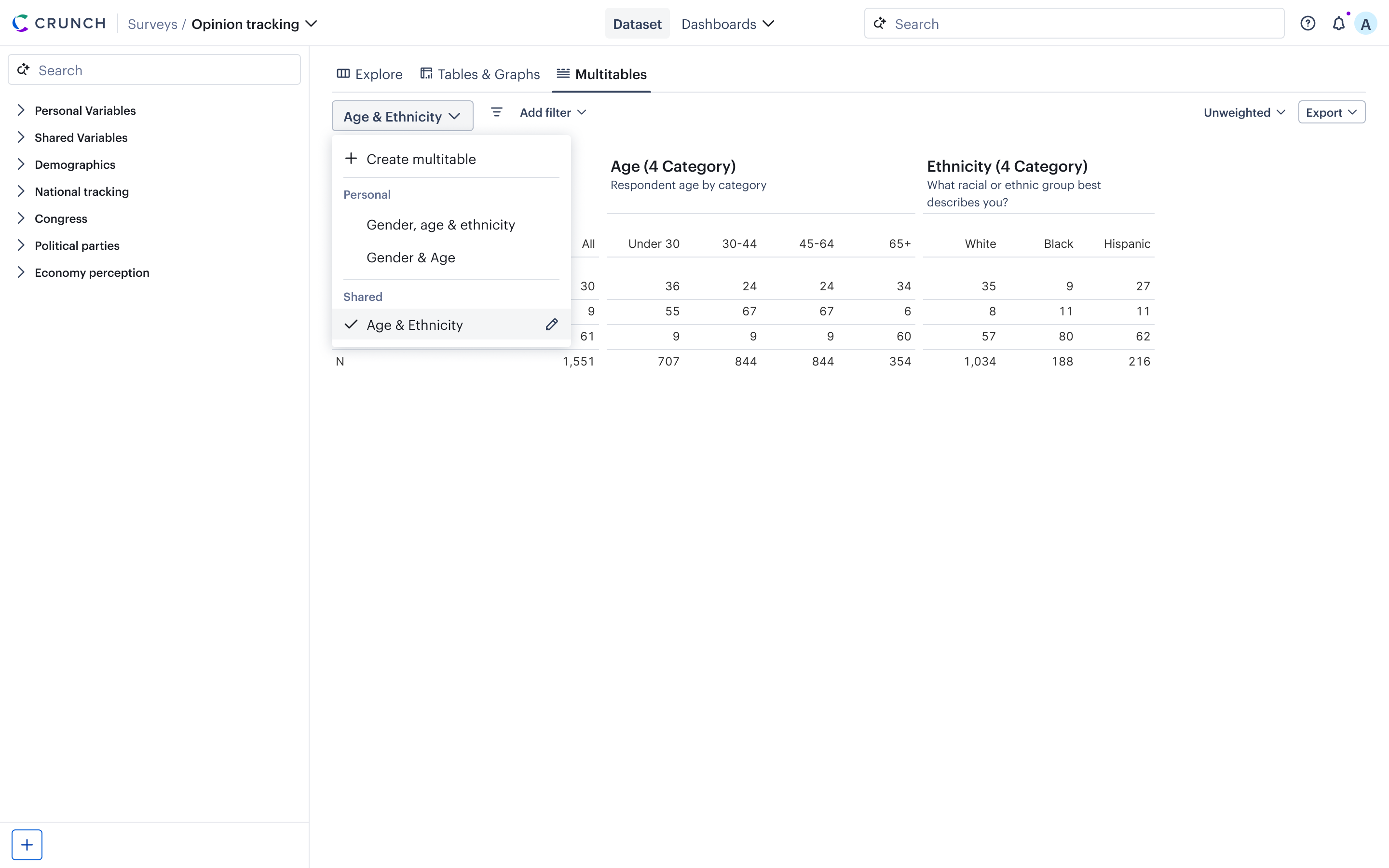This screenshot has height=868, width=1389.
Task: Click the filter lines icon
Action: click(x=496, y=112)
